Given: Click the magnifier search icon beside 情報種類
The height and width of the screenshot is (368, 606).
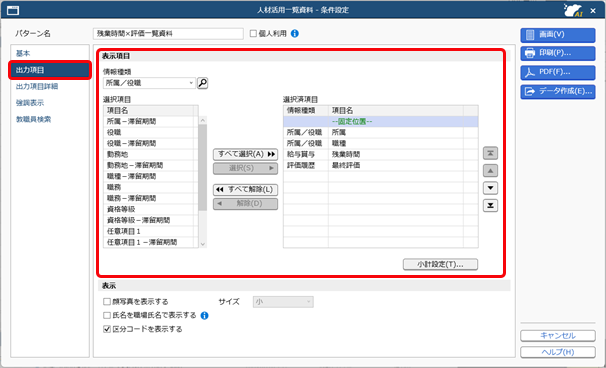Looking at the screenshot, I should pos(203,83).
